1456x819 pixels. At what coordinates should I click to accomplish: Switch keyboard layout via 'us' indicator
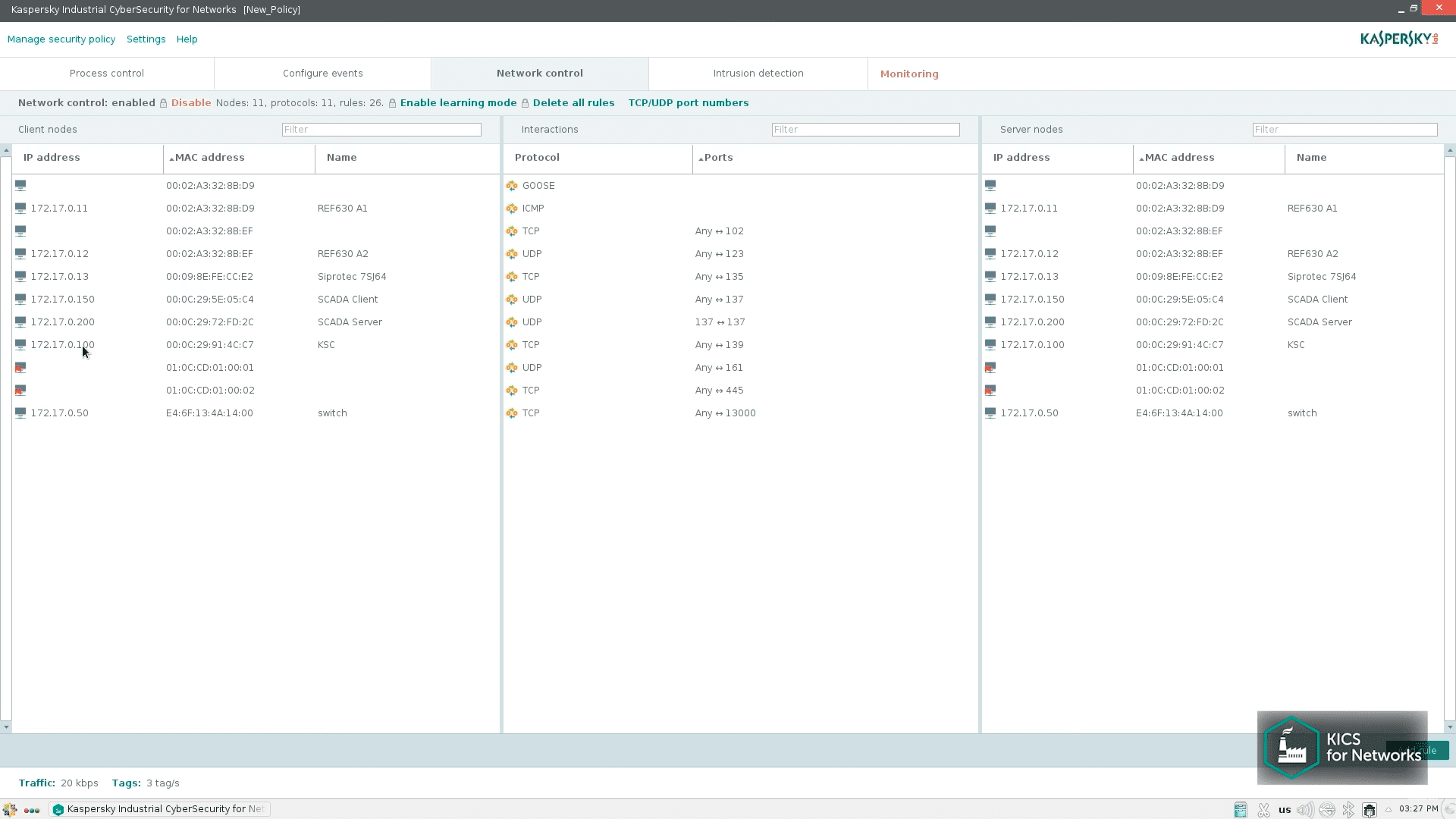click(1284, 810)
